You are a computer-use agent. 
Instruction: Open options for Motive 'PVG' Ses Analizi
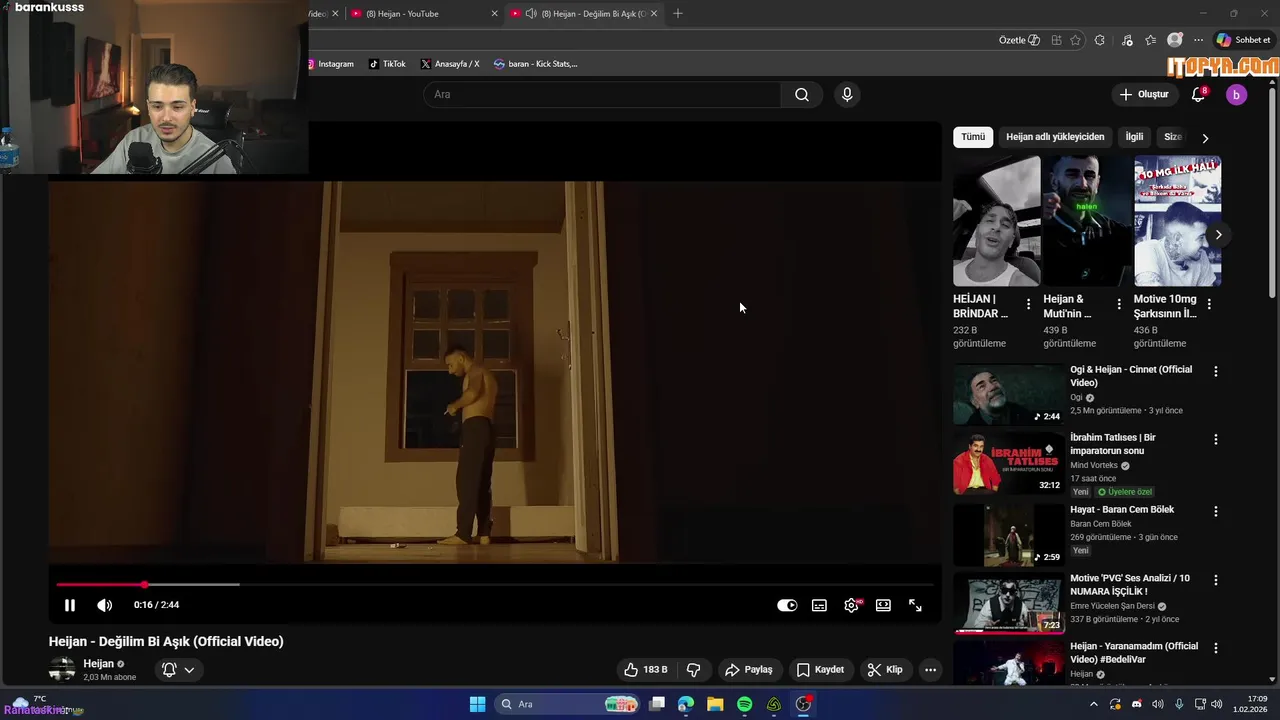[x=1216, y=579]
